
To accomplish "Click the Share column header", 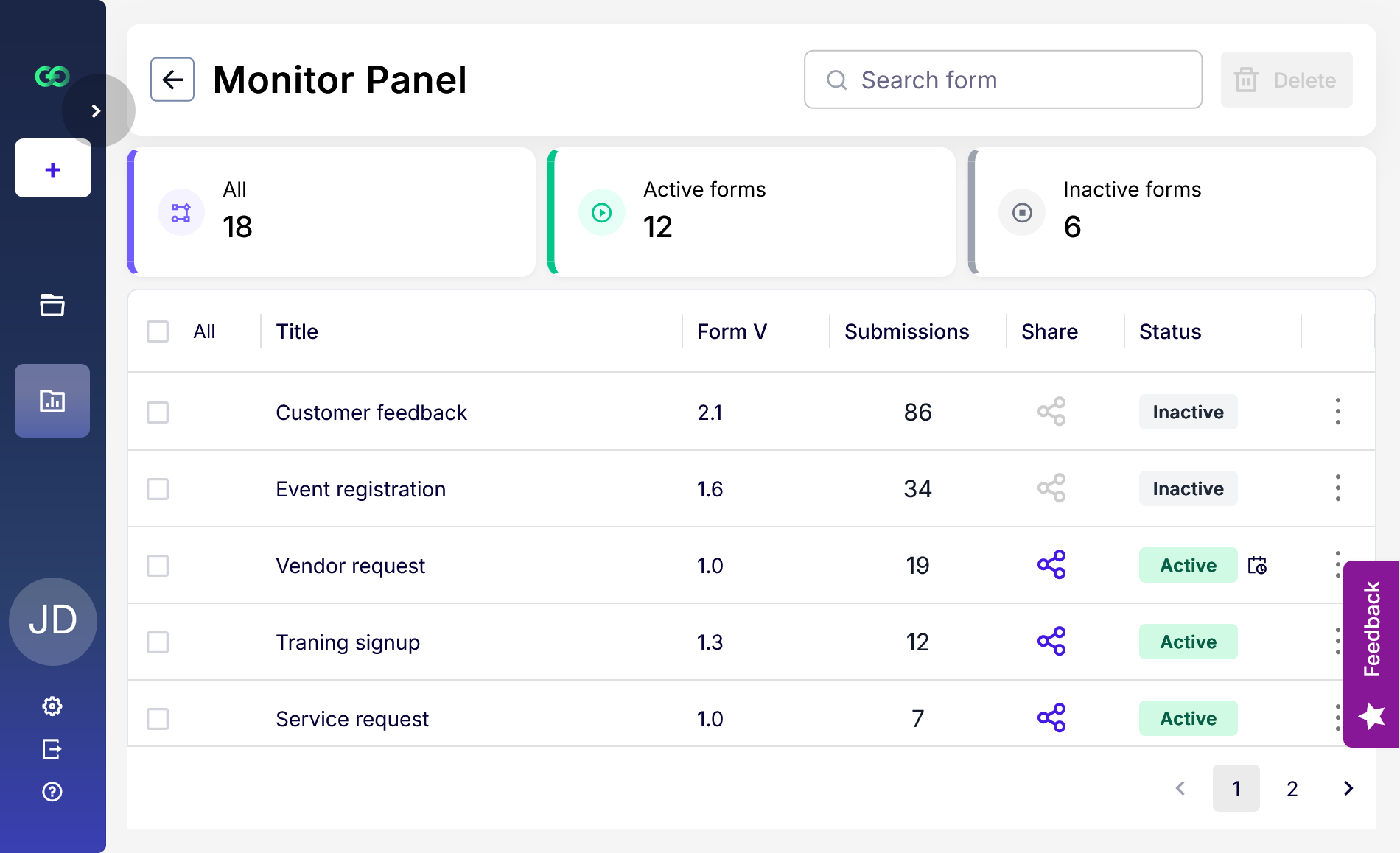I will click(1049, 331).
